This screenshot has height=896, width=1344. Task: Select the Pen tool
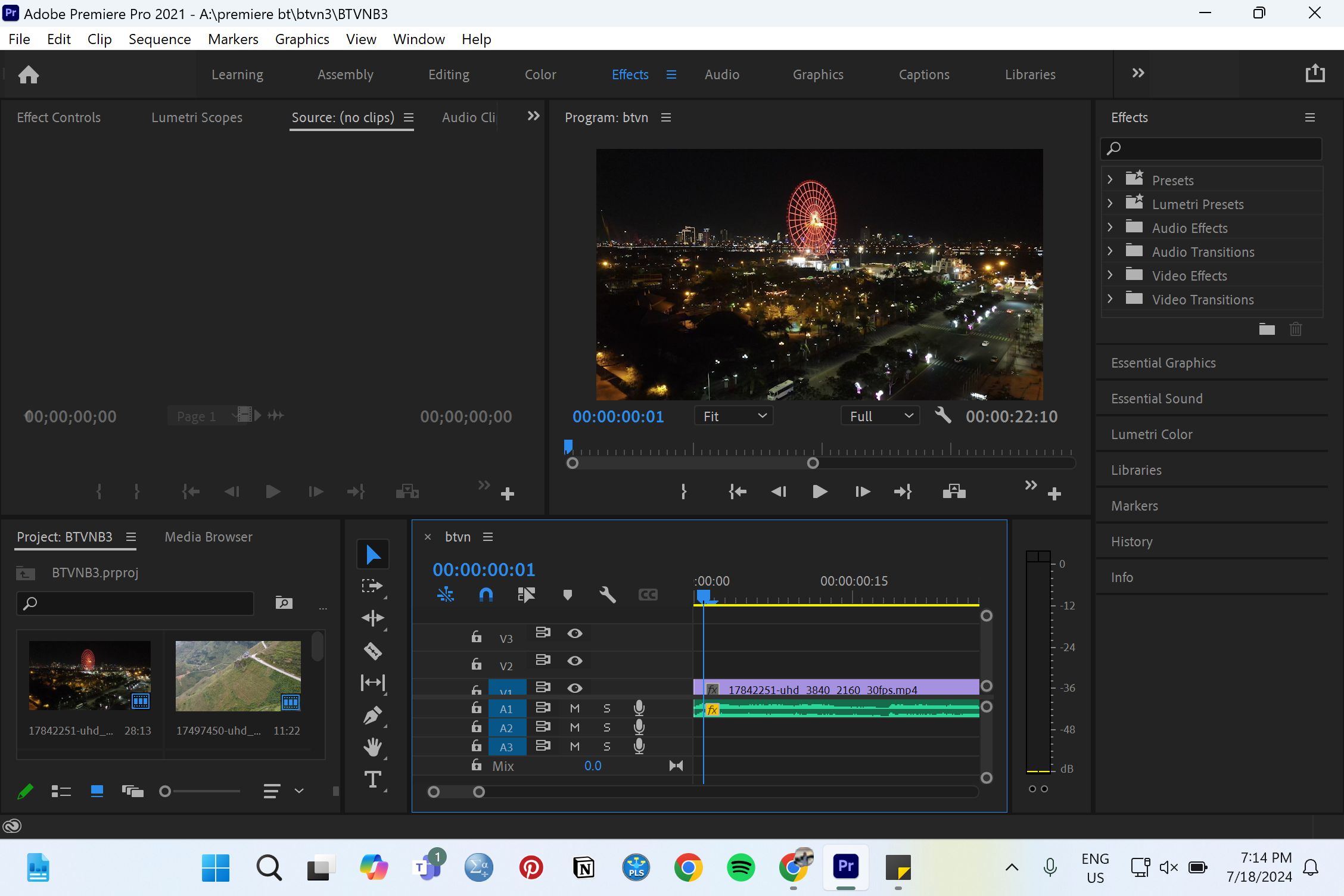click(x=373, y=715)
